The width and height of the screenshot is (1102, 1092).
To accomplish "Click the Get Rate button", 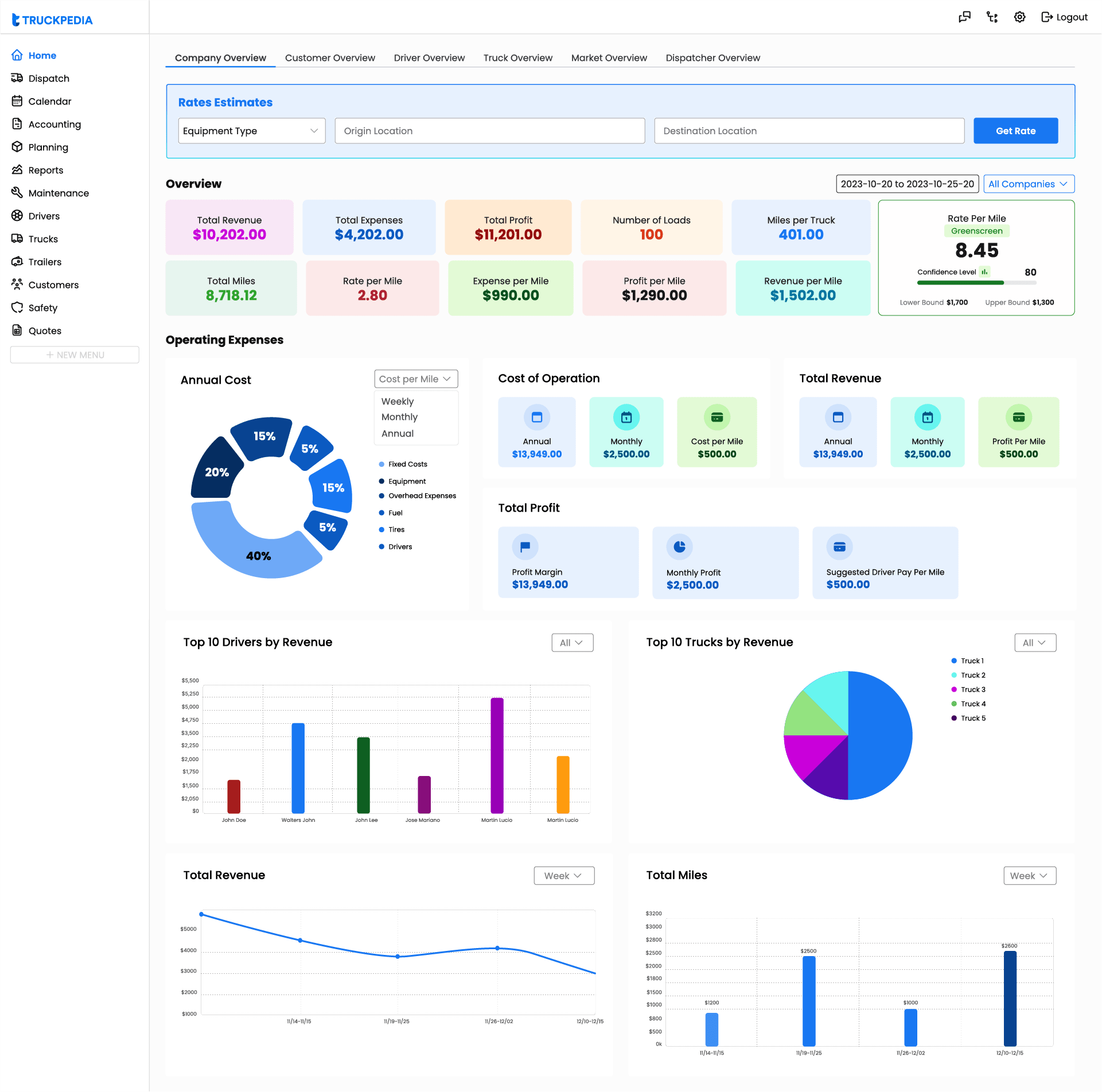I will tap(1015, 131).
